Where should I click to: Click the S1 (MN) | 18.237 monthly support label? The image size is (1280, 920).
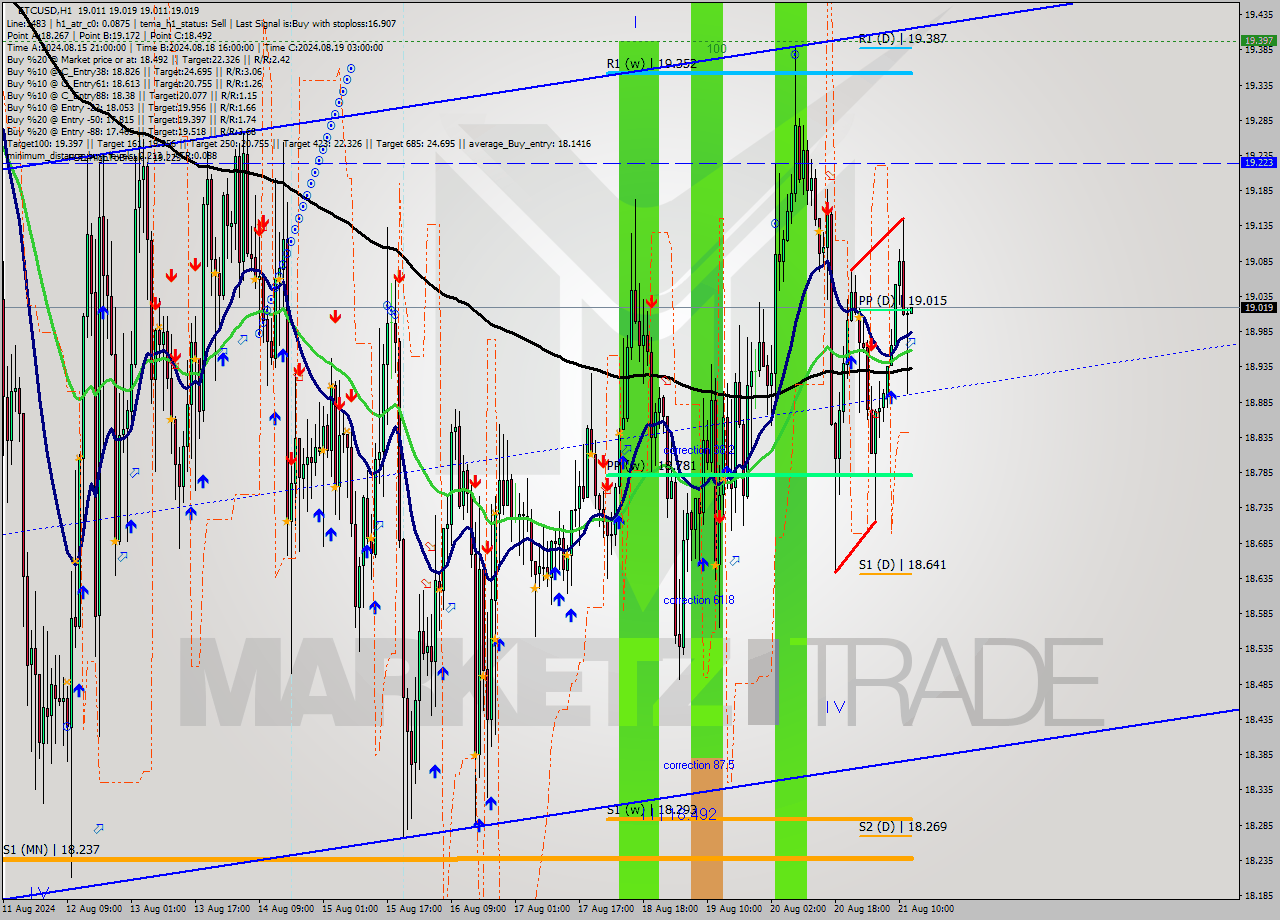point(51,848)
